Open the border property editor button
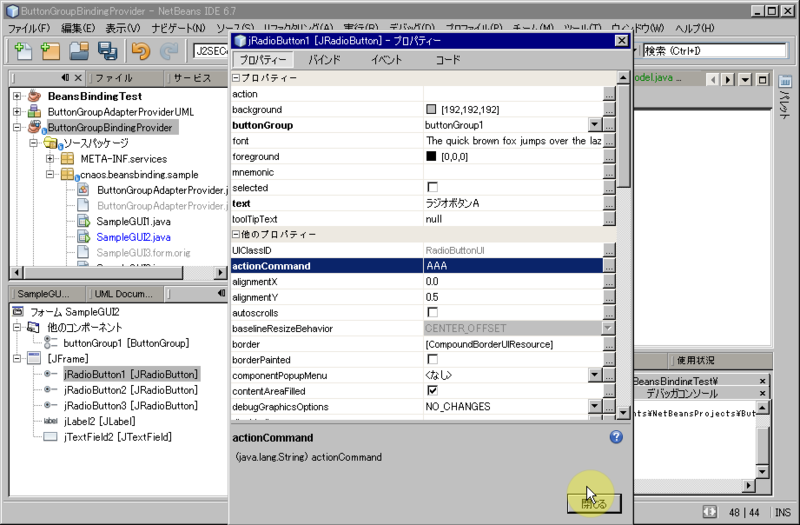Screen dimensions: 800x525 [x=609, y=344]
